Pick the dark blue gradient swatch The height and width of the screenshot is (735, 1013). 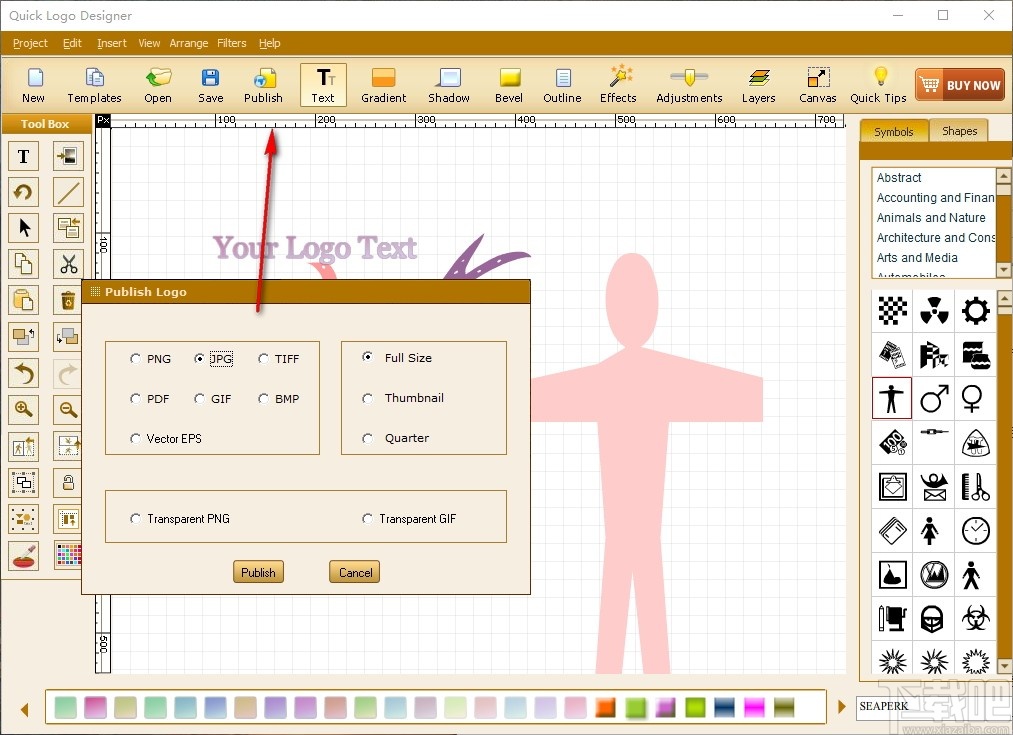(x=724, y=707)
